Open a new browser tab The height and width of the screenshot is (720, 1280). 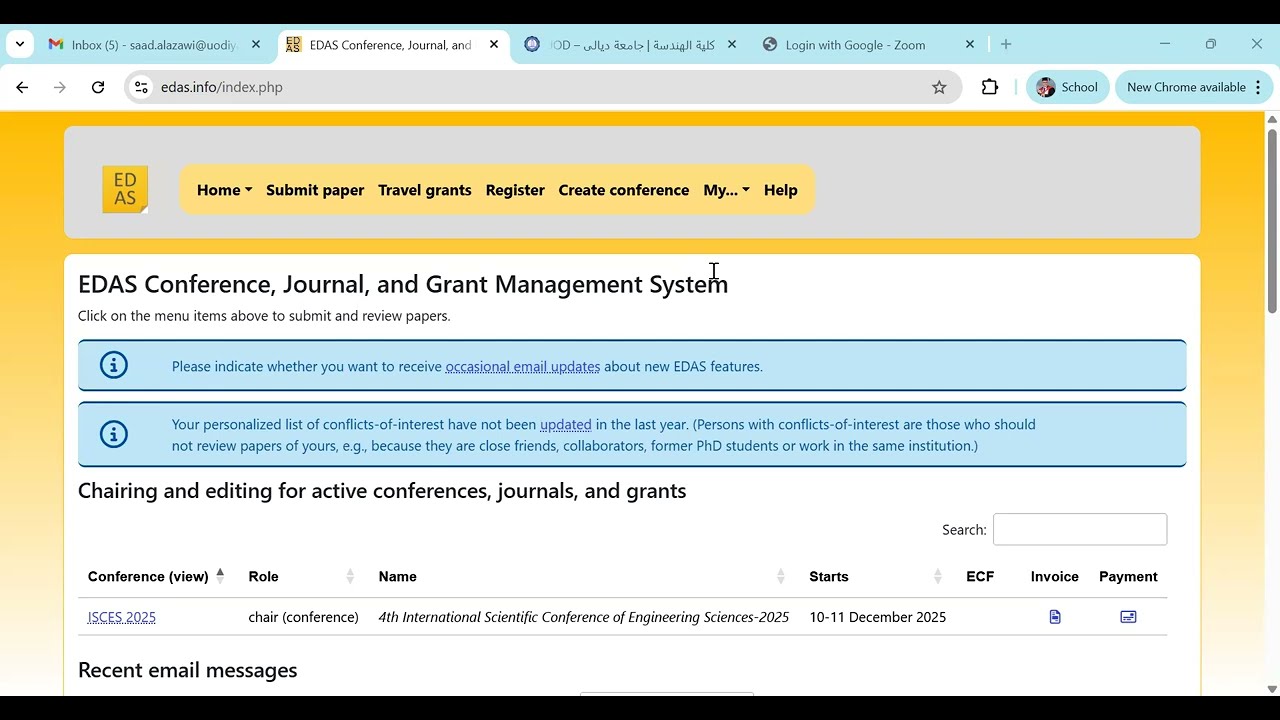point(1006,44)
